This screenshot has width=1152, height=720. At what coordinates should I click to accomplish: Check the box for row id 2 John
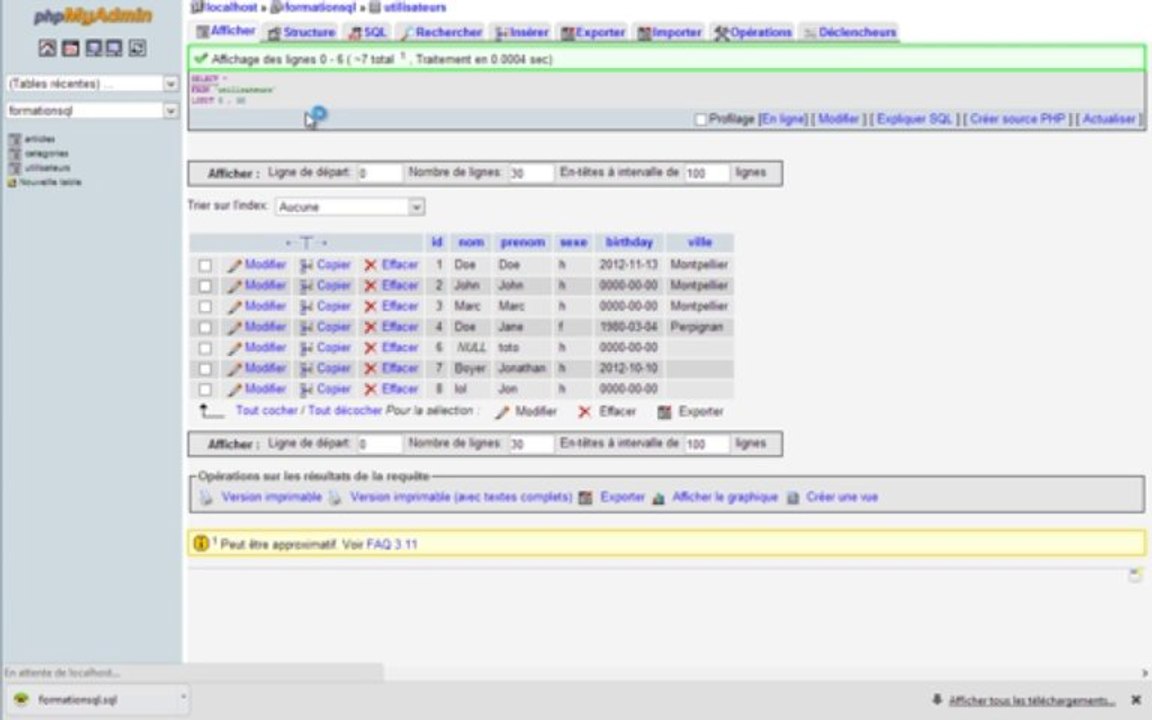(205, 286)
